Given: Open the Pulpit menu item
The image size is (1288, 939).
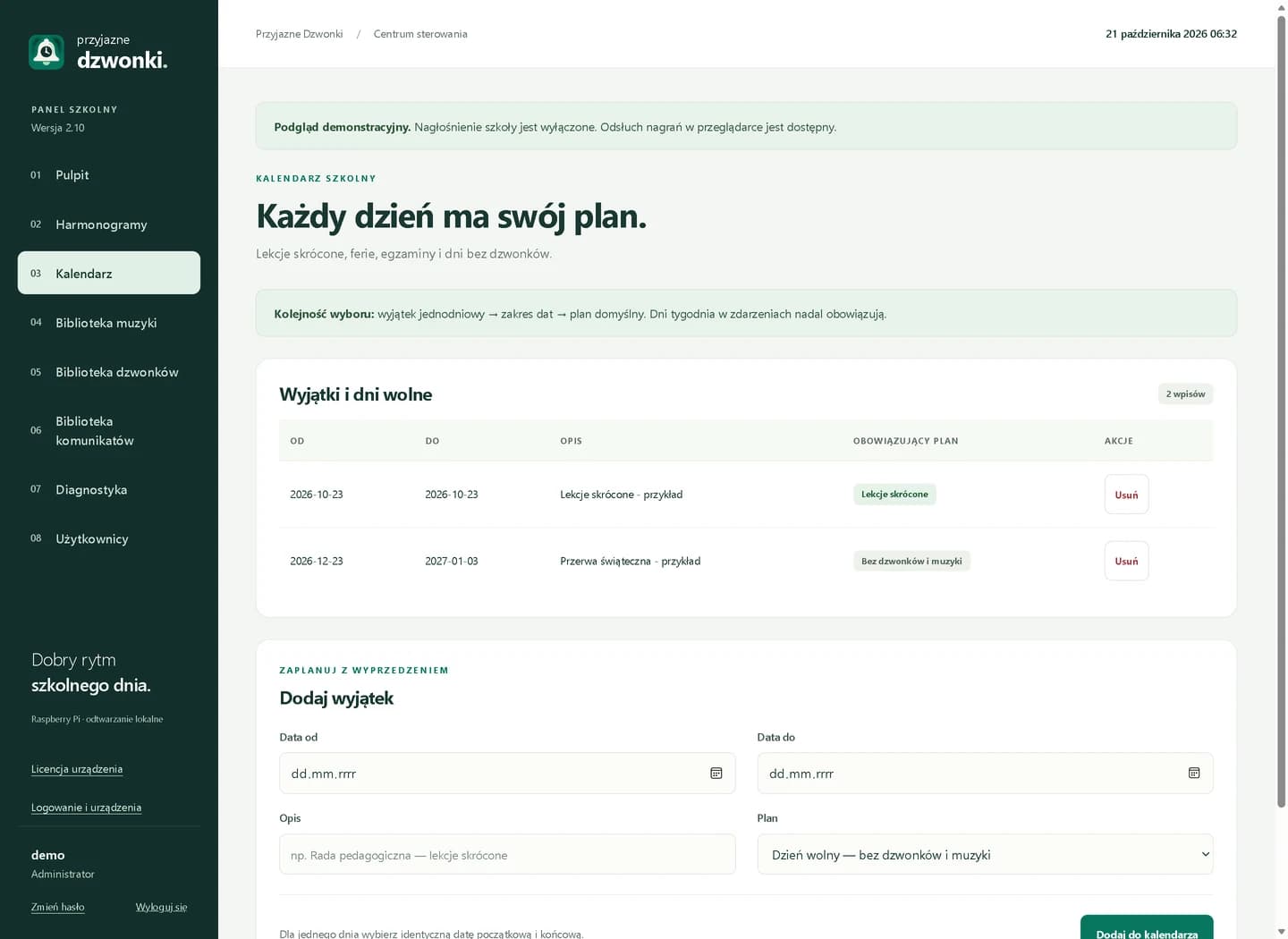Looking at the screenshot, I should [109, 174].
